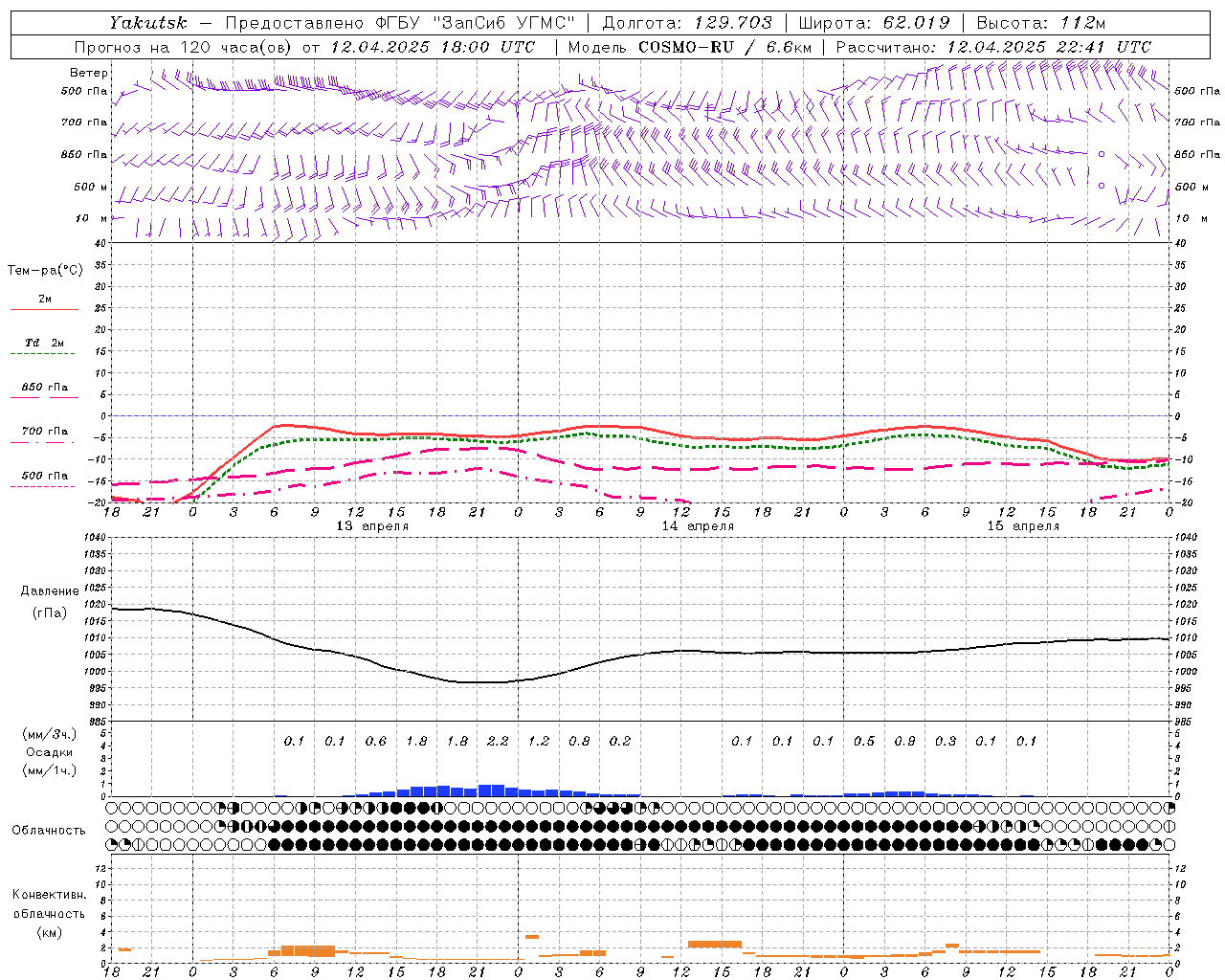Click the 1.2 precipitation value
The height and width of the screenshot is (980, 1225).
(539, 742)
